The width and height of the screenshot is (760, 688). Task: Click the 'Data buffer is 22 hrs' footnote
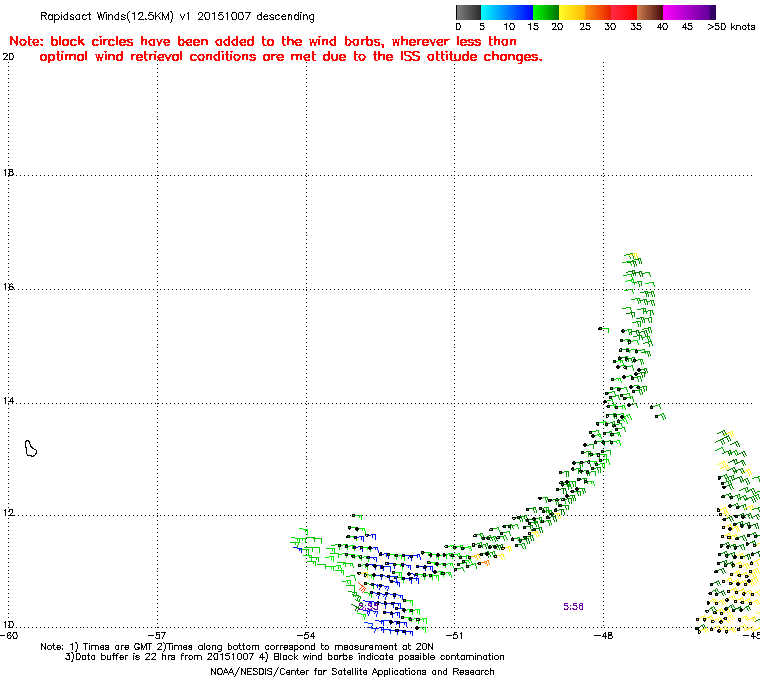pos(285,657)
